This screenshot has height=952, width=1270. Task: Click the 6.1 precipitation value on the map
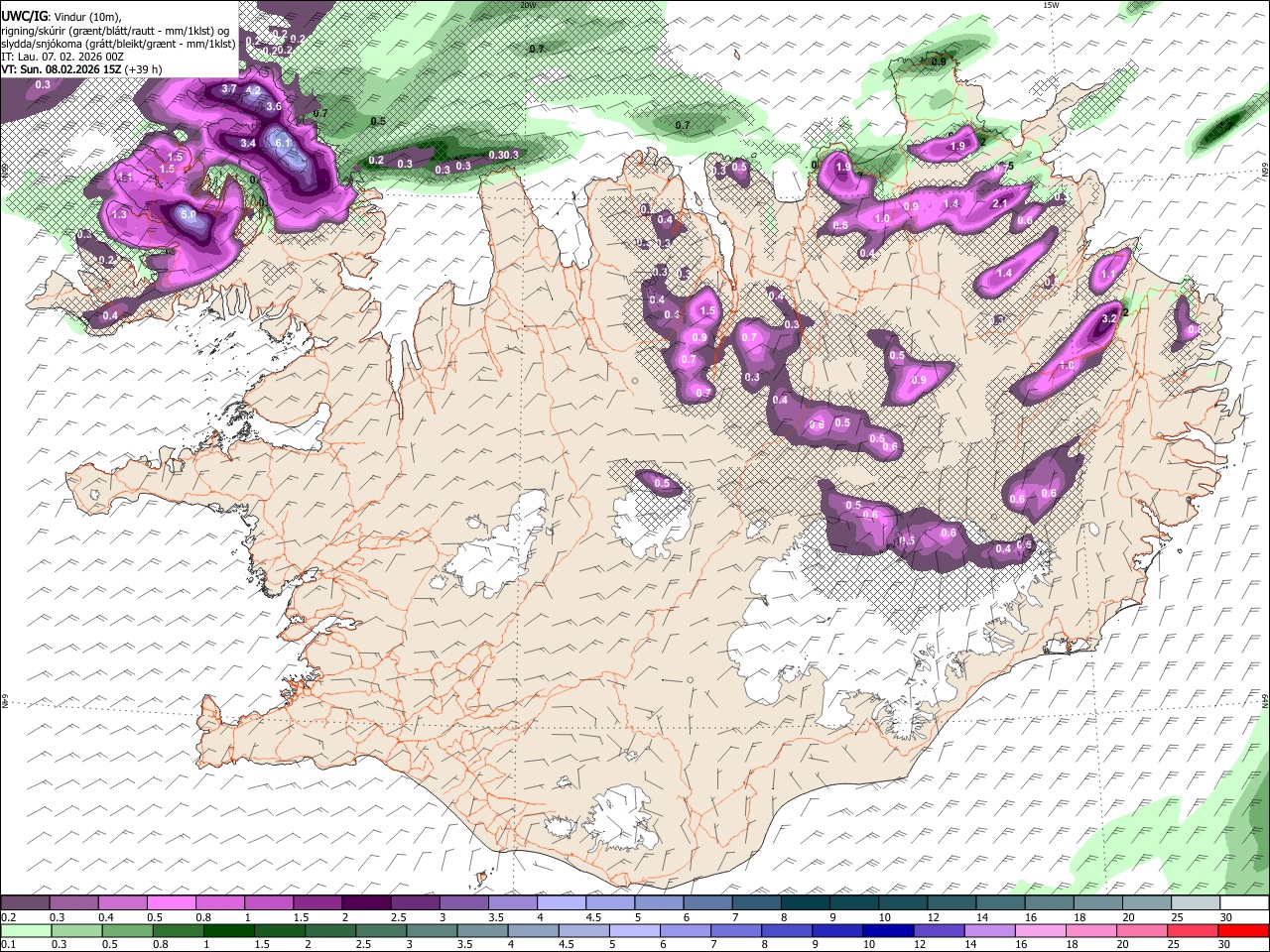click(x=283, y=143)
